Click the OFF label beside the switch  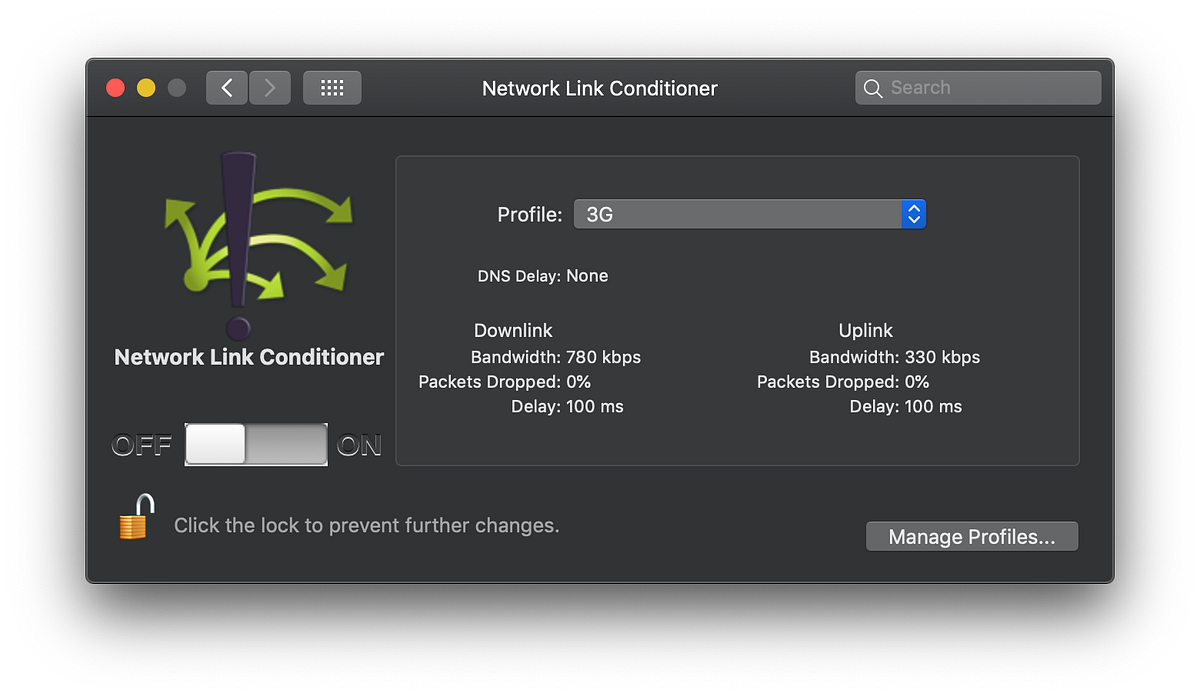pos(141,444)
